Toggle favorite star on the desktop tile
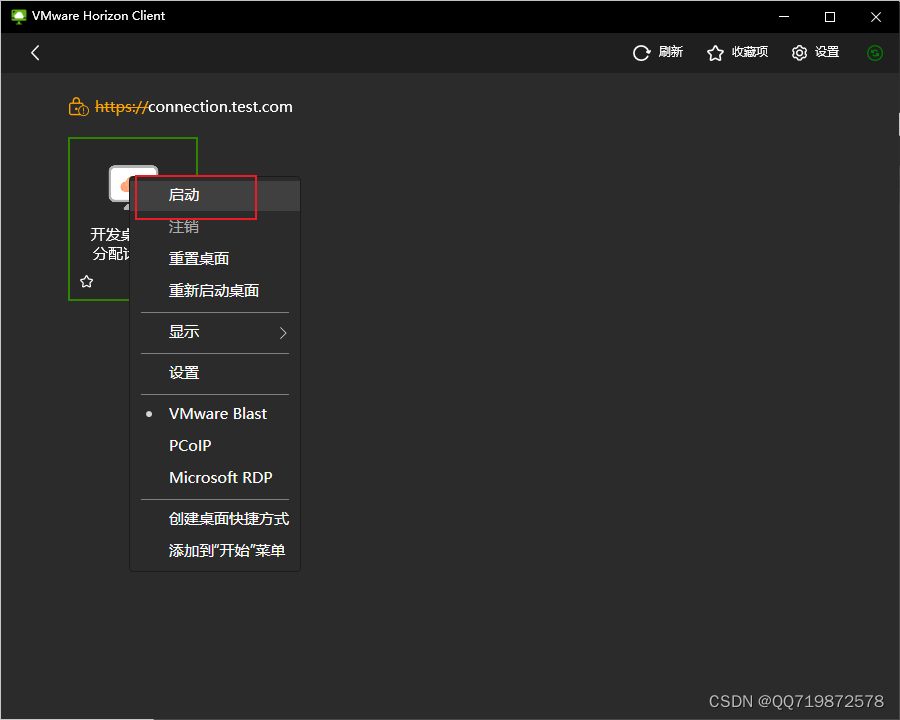The width and height of the screenshot is (900, 720). pos(87,281)
